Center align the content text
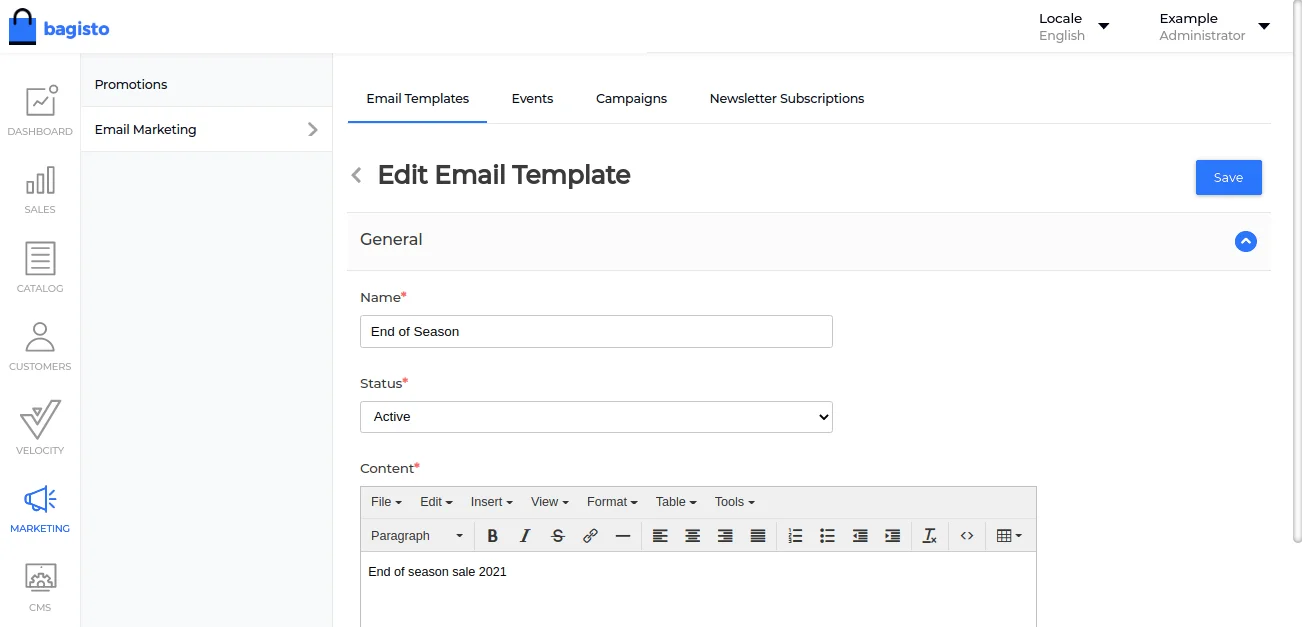The image size is (1302, 627). 692,536
